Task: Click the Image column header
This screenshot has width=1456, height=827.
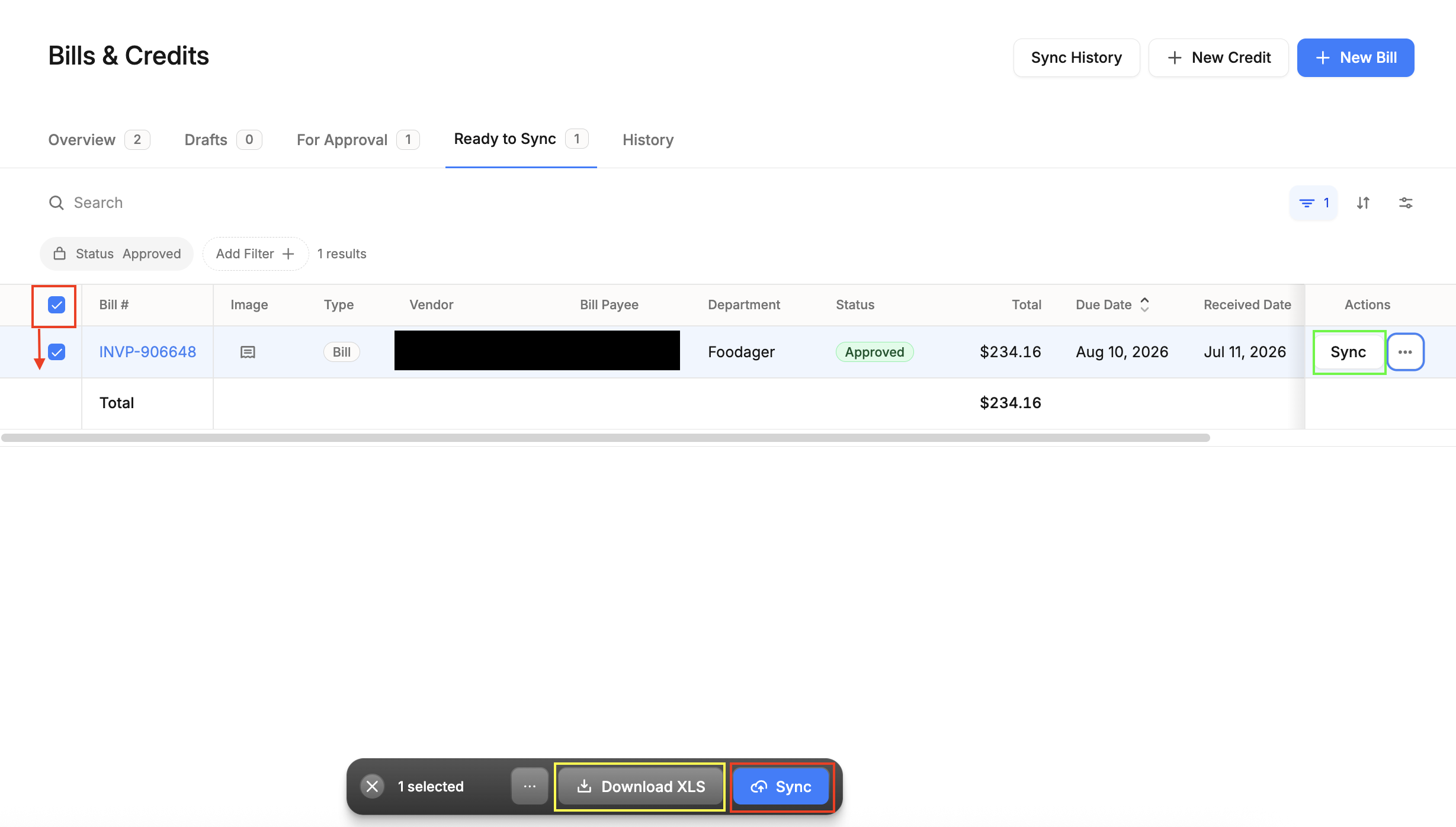Action: (x=249, y=304)
